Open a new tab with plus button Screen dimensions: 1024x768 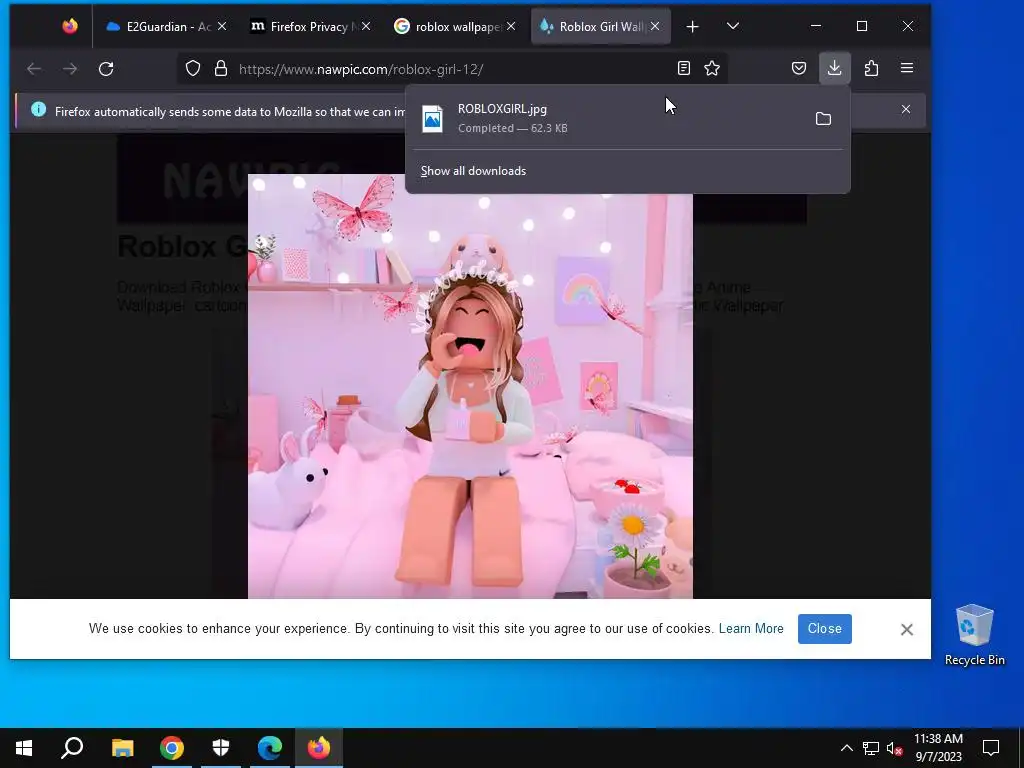click(x=693, y=26)
